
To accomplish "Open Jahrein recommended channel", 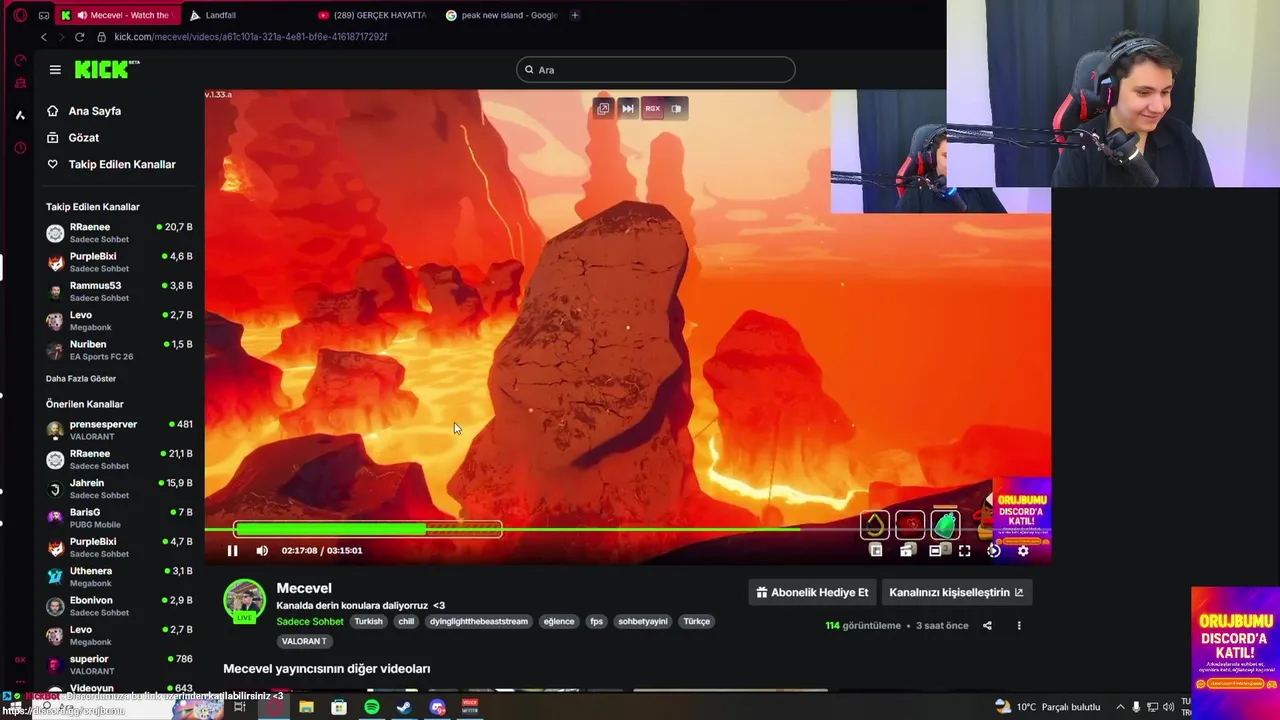I will click(119, 489).
